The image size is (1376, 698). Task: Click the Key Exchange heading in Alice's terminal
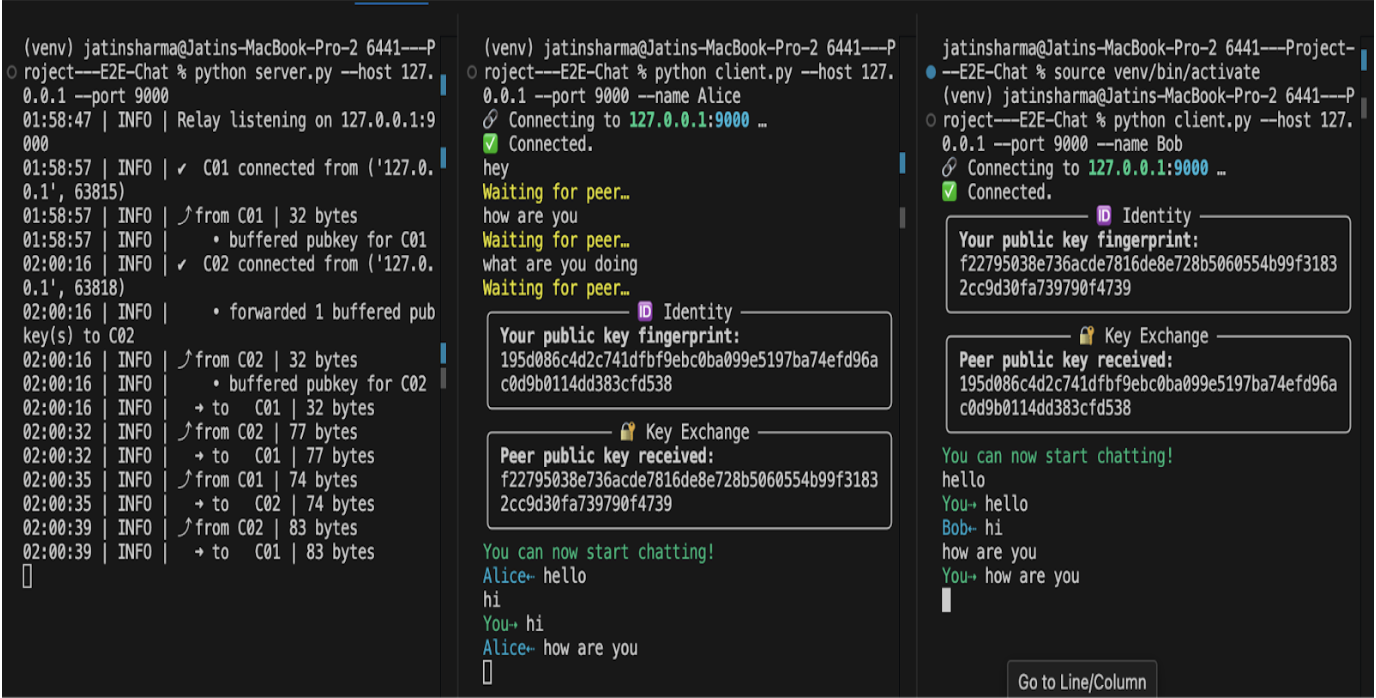click(697, 432)
